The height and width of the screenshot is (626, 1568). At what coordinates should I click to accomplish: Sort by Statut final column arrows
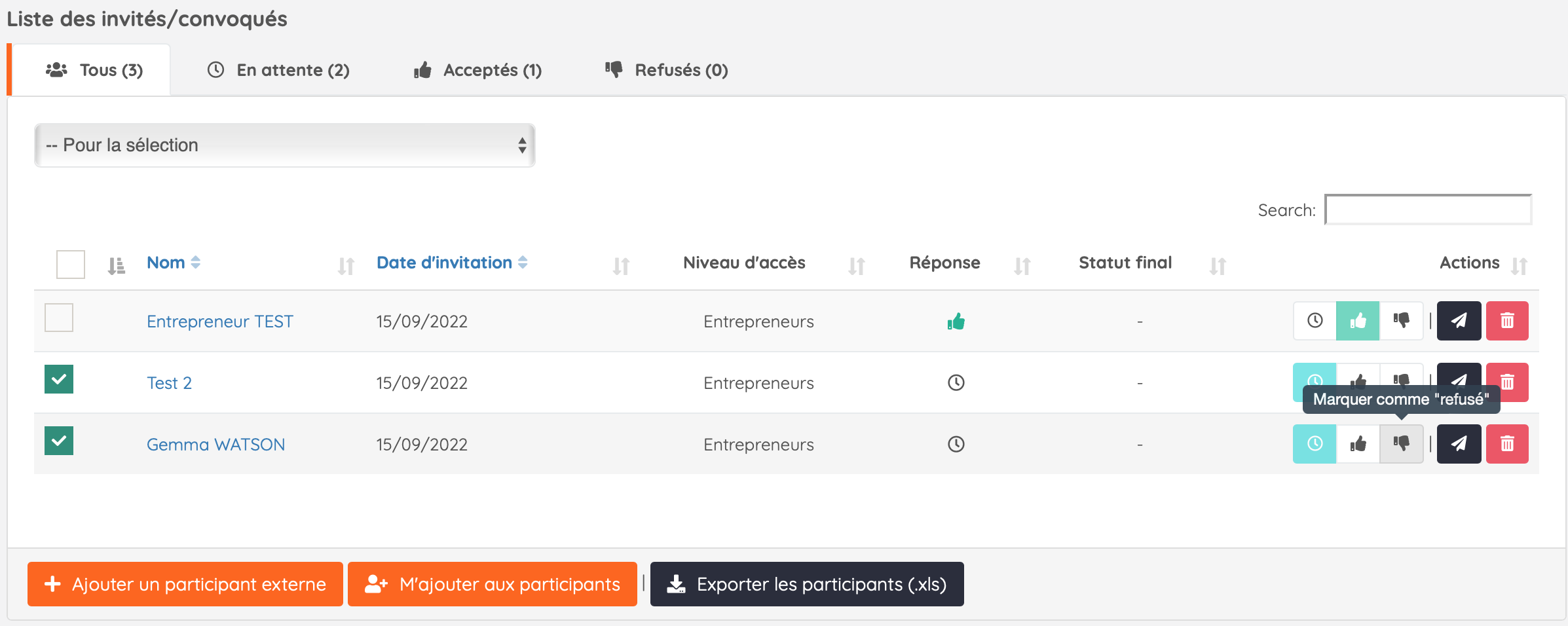(x=1218, y=266)
